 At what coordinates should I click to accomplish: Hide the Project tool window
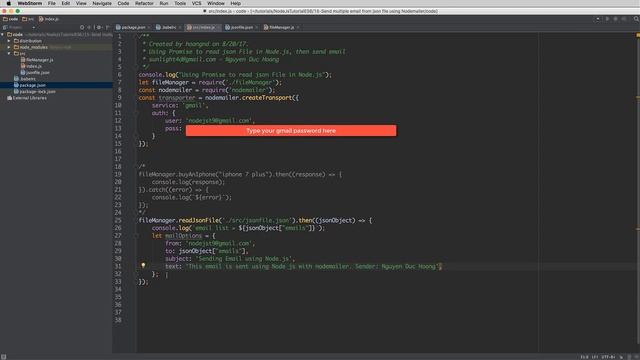pos(107,27)
